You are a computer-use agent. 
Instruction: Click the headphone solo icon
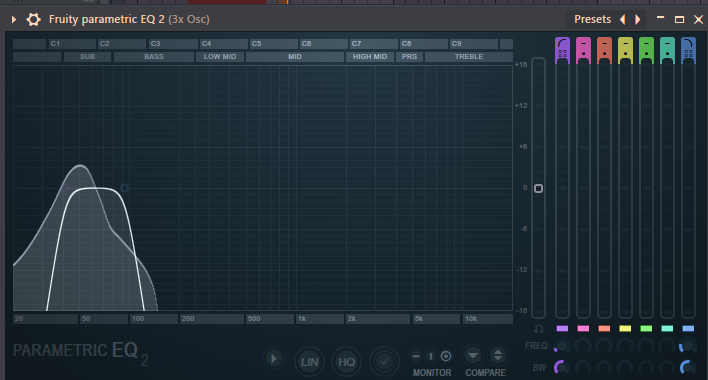coord(539,329)
